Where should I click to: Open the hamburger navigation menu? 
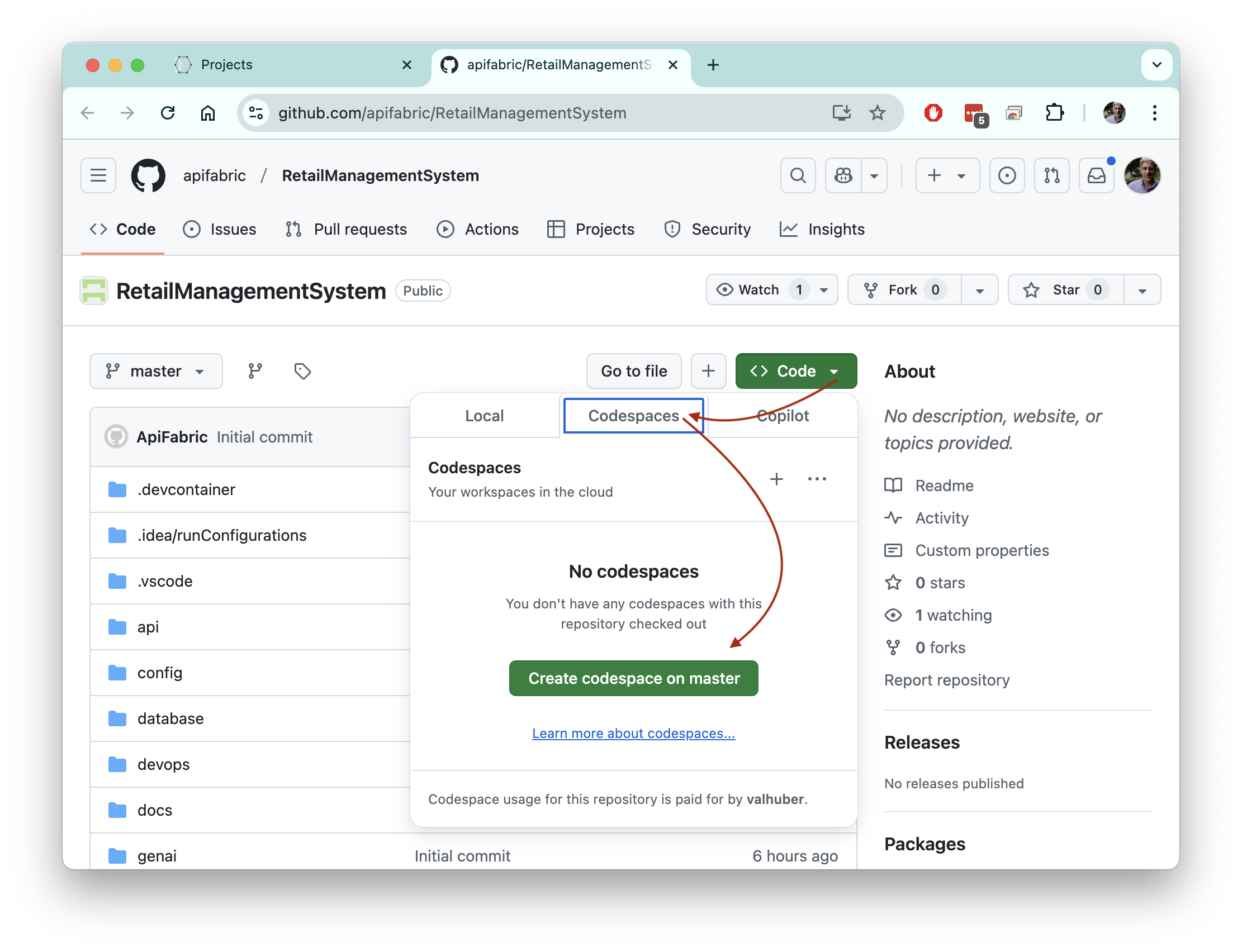point(98,175)
